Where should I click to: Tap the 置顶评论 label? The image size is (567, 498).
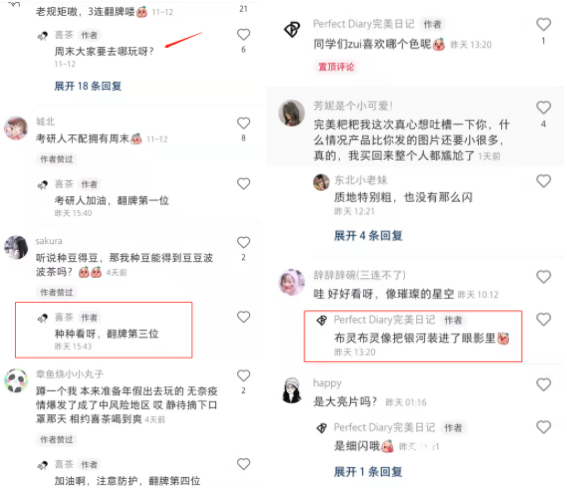tap(336, 67)
